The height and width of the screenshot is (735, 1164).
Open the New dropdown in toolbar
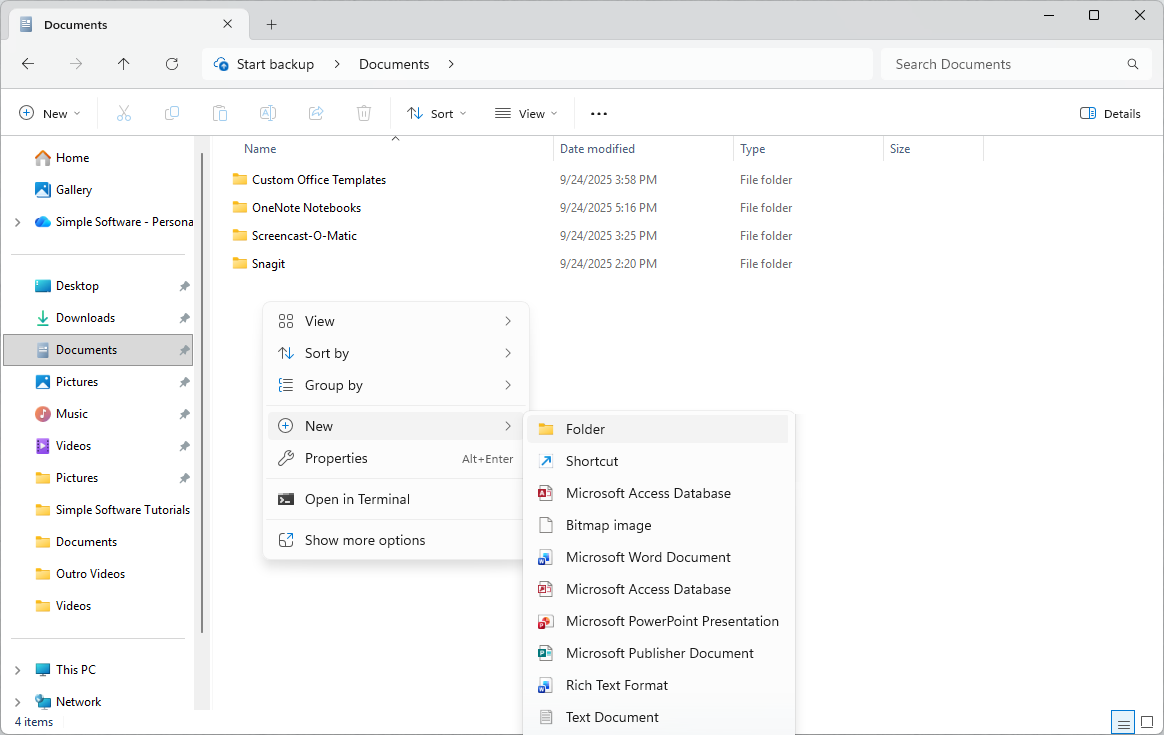[50, 114]
